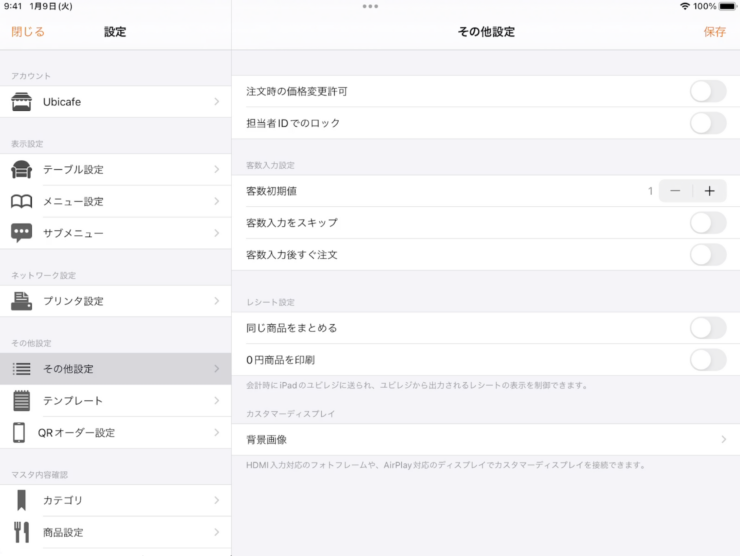
Task: Click the その他設定 page title
Action: 486,32
